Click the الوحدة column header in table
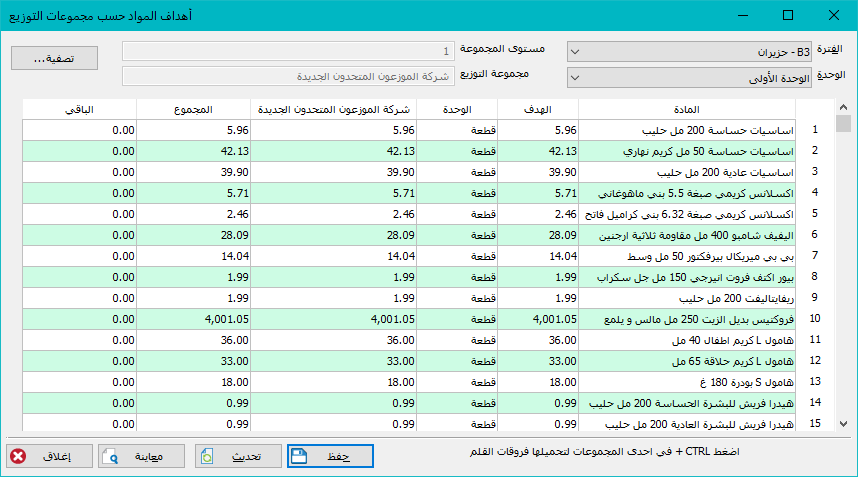This screenshot has height=477, width=858. click(457, 109)
